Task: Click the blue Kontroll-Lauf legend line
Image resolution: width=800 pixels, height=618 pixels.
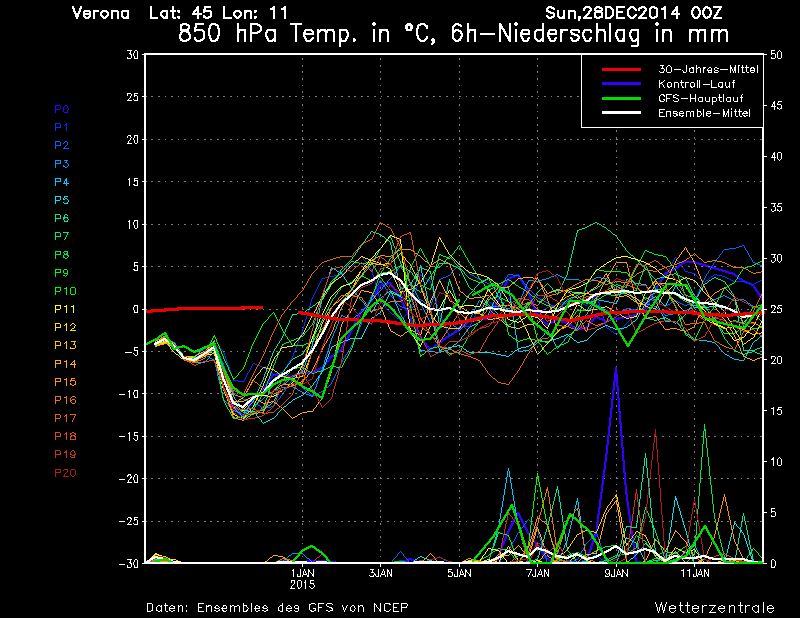Action: pyautogui.click(x=621, y=84)
